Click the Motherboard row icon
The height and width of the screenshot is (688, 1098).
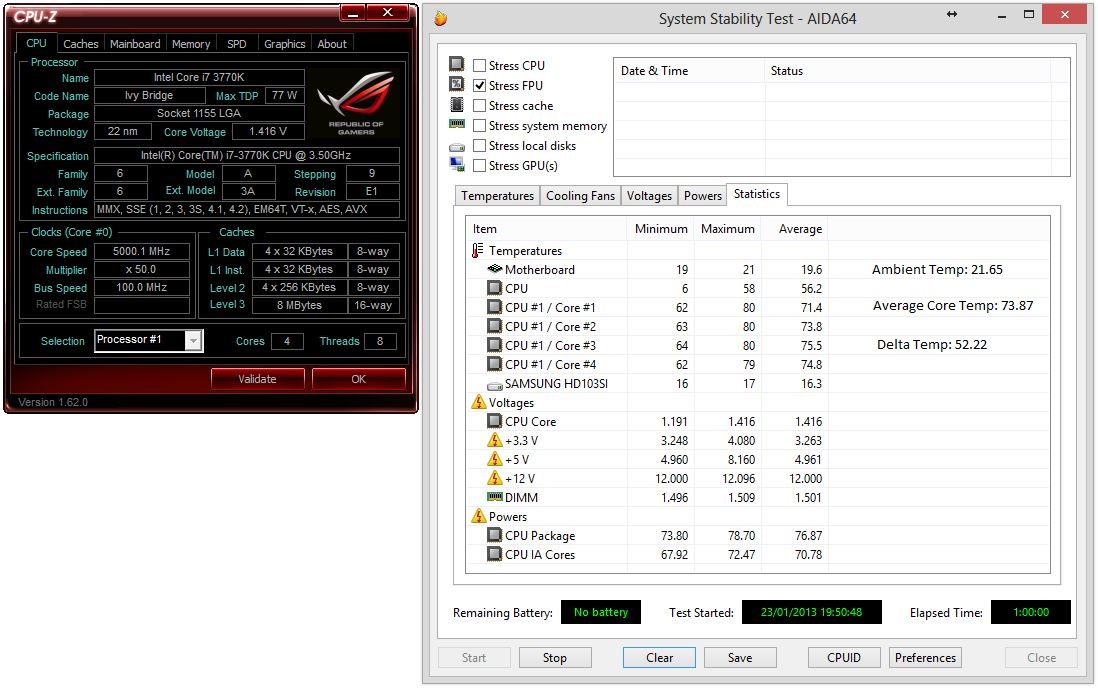coord(494,269)
